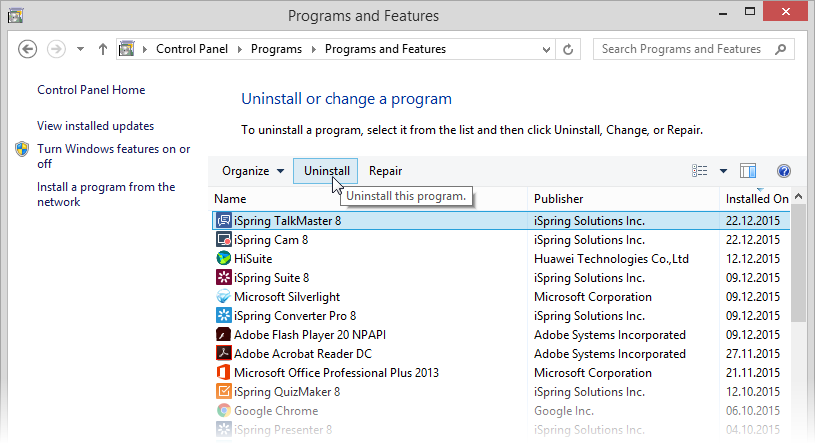Click Programs and Features breadcrumb
The height and width of the screenshot is (444, 815).
pos(385,49)
